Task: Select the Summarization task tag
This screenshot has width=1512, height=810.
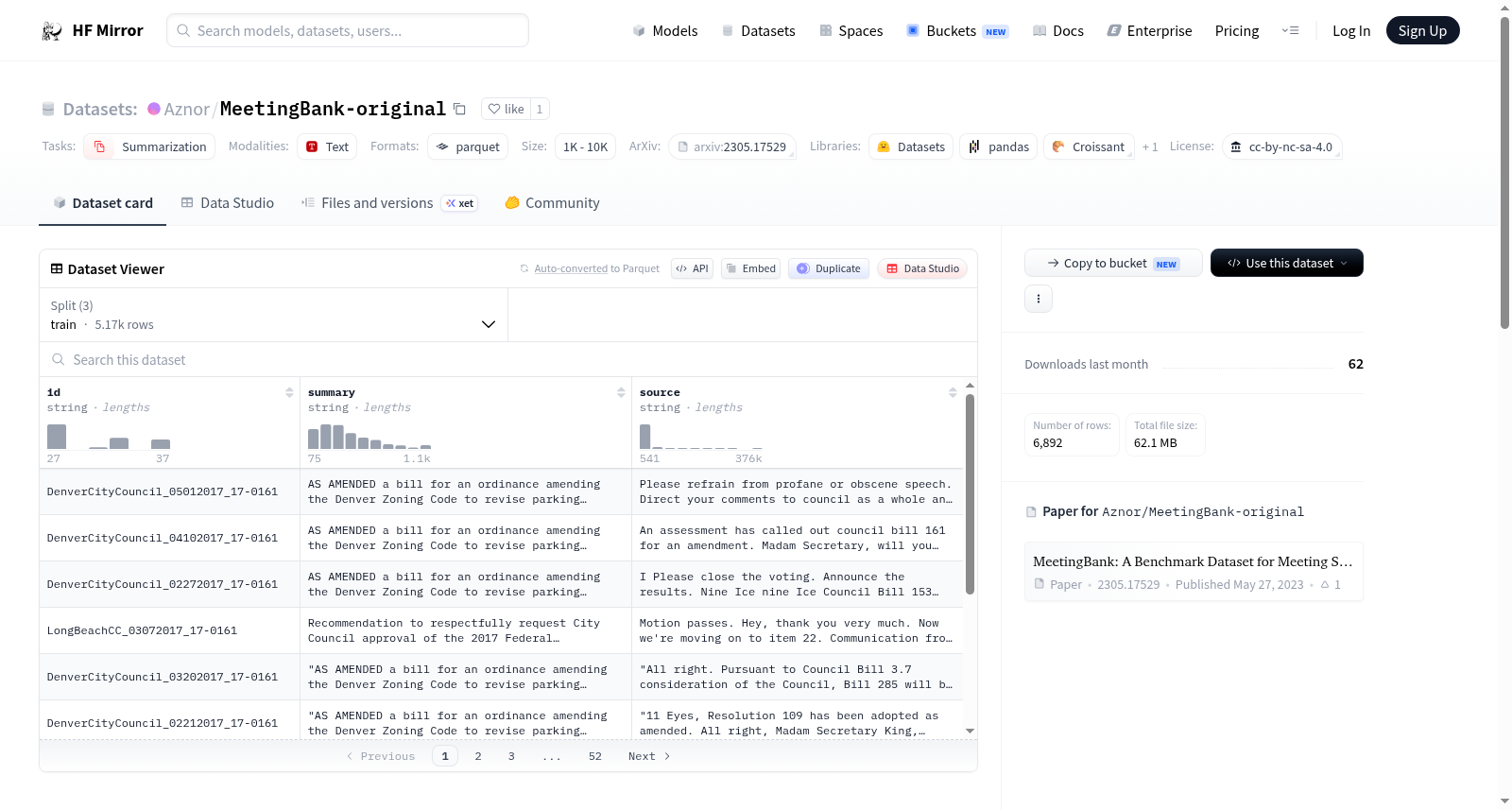Action: pyautogui.click(x=149, y=146)
